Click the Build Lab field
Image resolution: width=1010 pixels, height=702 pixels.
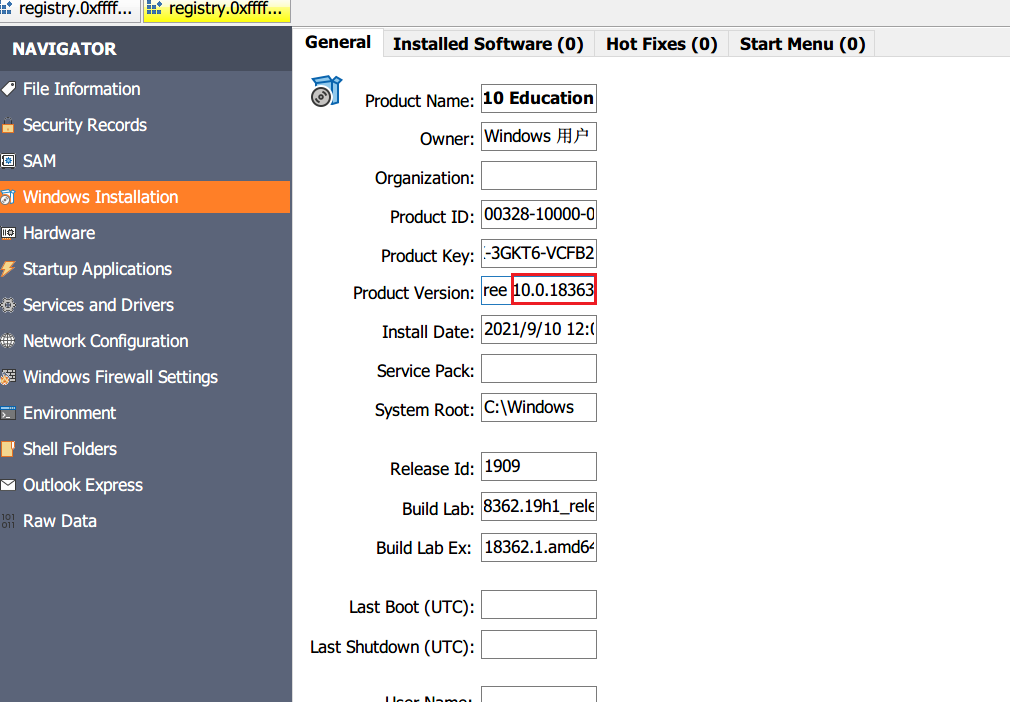538,507
